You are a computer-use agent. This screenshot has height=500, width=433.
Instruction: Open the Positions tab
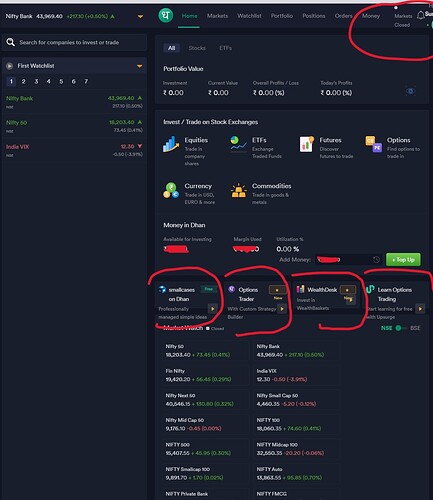(314, 16)
